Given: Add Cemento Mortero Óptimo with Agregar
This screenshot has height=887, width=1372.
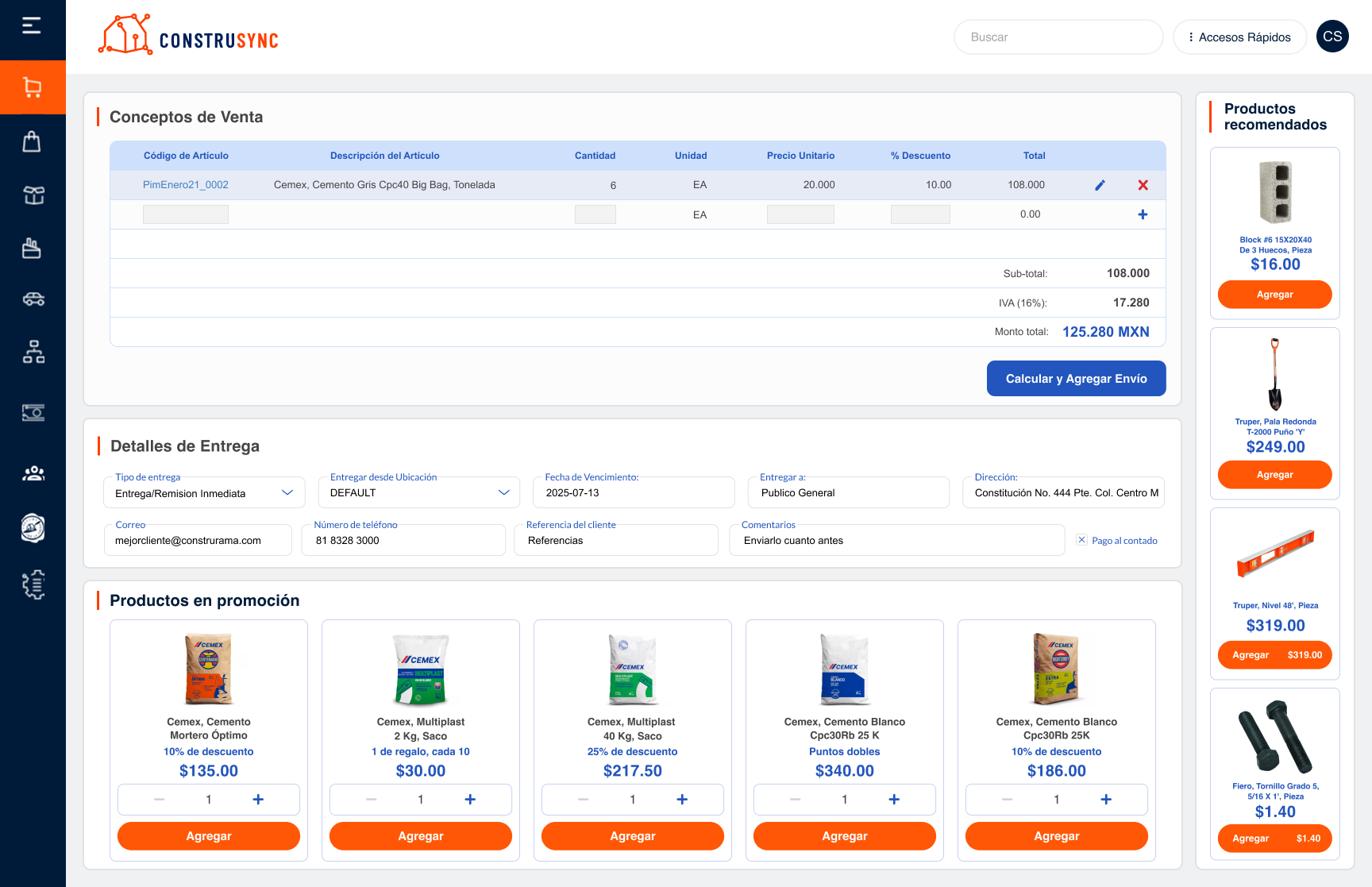Looking at the screenshot, I should pos(209,836).
